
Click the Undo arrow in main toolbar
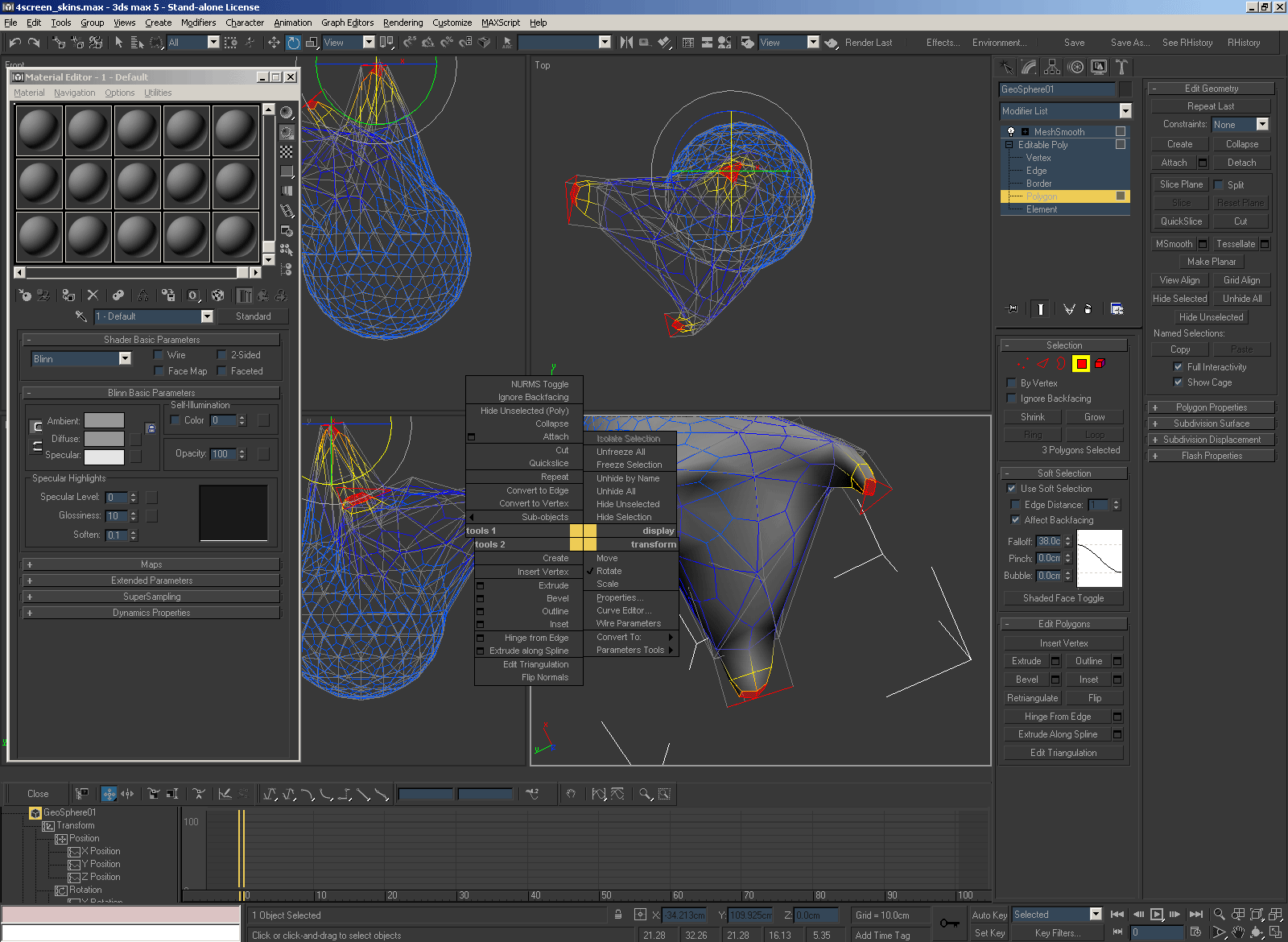coord(15,42)
